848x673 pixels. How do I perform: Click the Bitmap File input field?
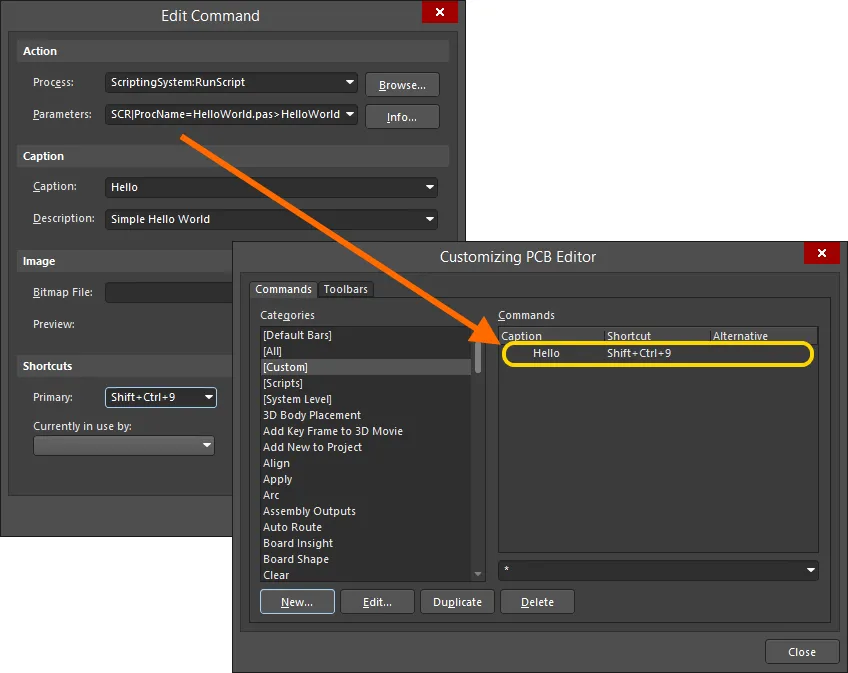click(169, 292)
